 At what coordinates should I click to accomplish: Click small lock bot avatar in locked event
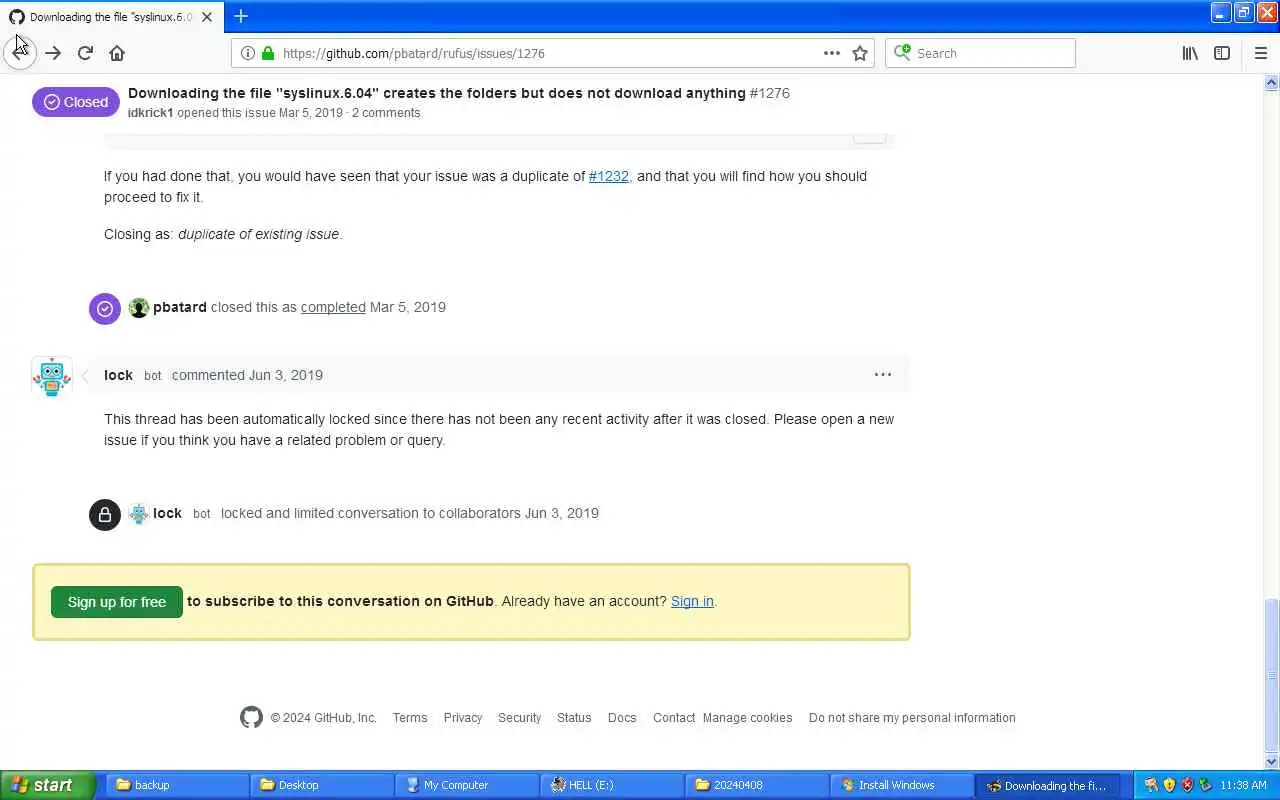click(x=139, y=514)
